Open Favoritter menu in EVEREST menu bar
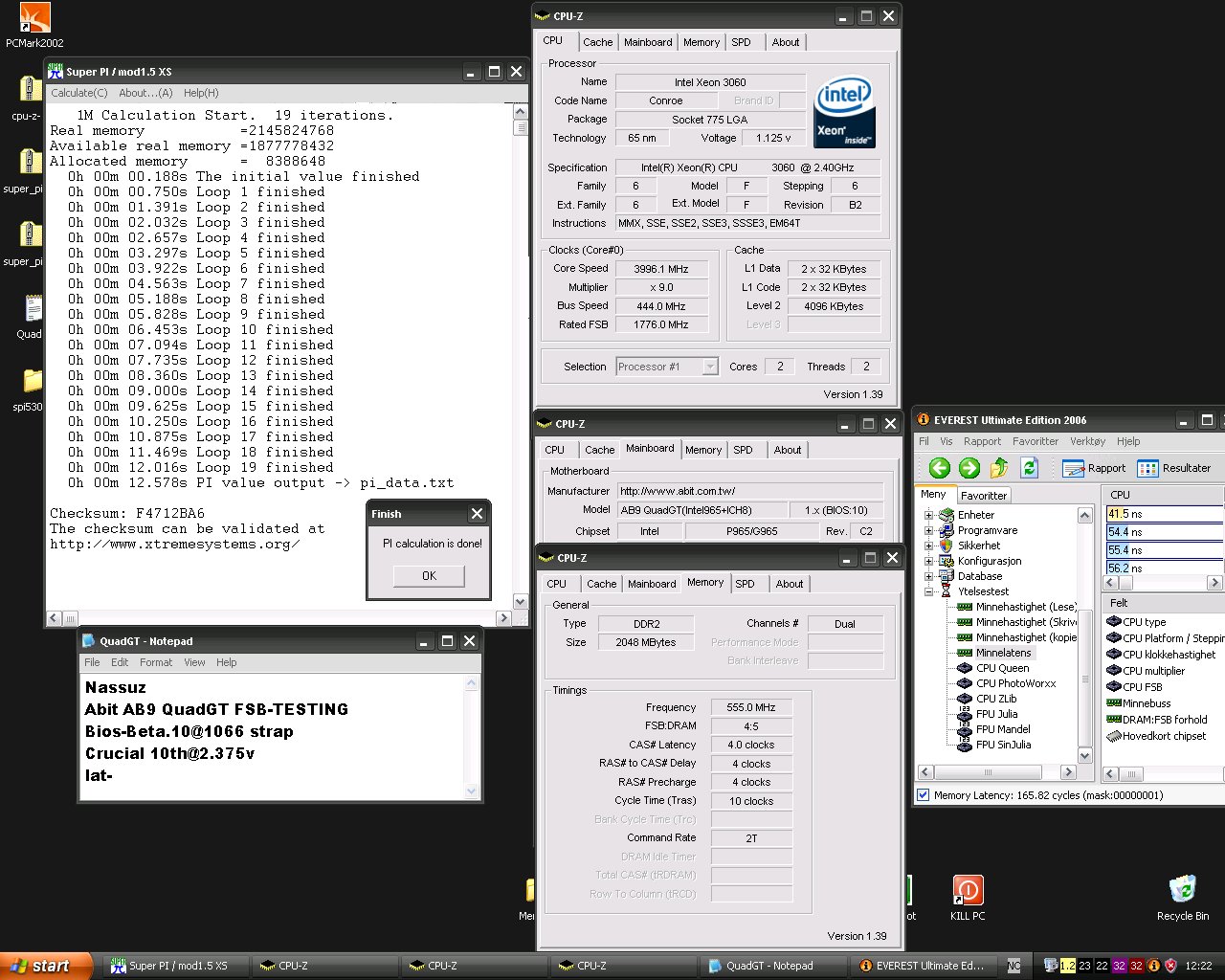This screenshot has height=980, width=1225. (1036, 441)
